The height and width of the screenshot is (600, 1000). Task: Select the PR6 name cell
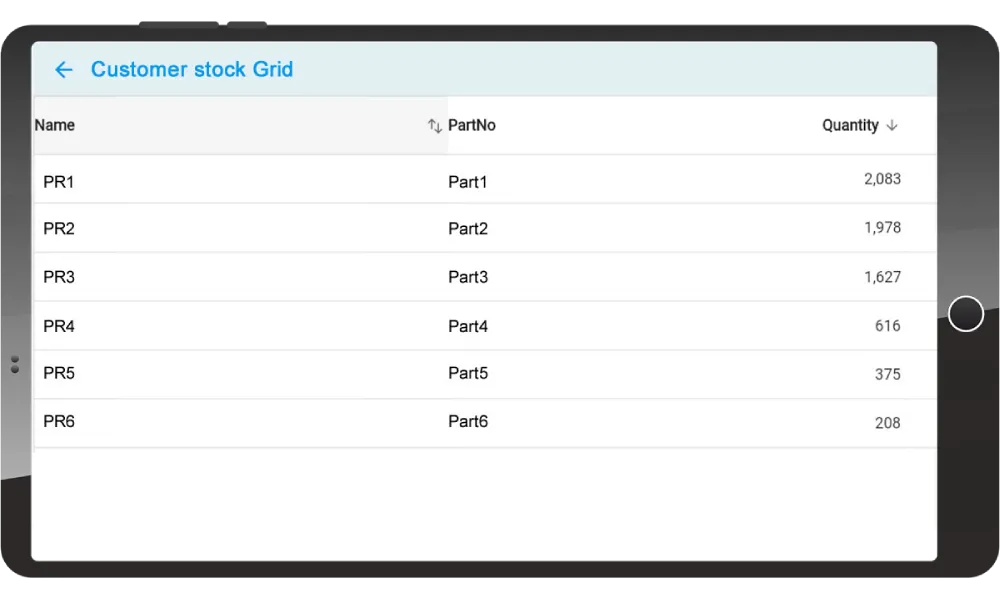coord(59,421)
